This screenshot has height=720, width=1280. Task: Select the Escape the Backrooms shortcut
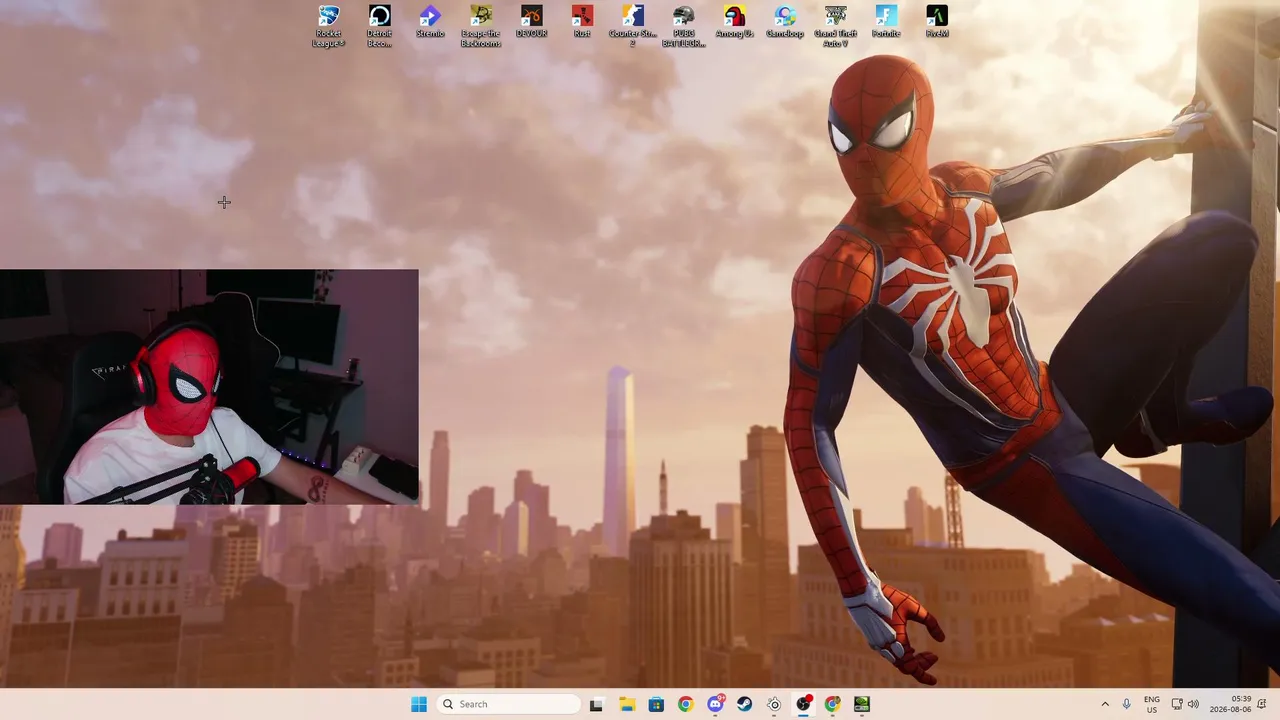click(481, 26)
